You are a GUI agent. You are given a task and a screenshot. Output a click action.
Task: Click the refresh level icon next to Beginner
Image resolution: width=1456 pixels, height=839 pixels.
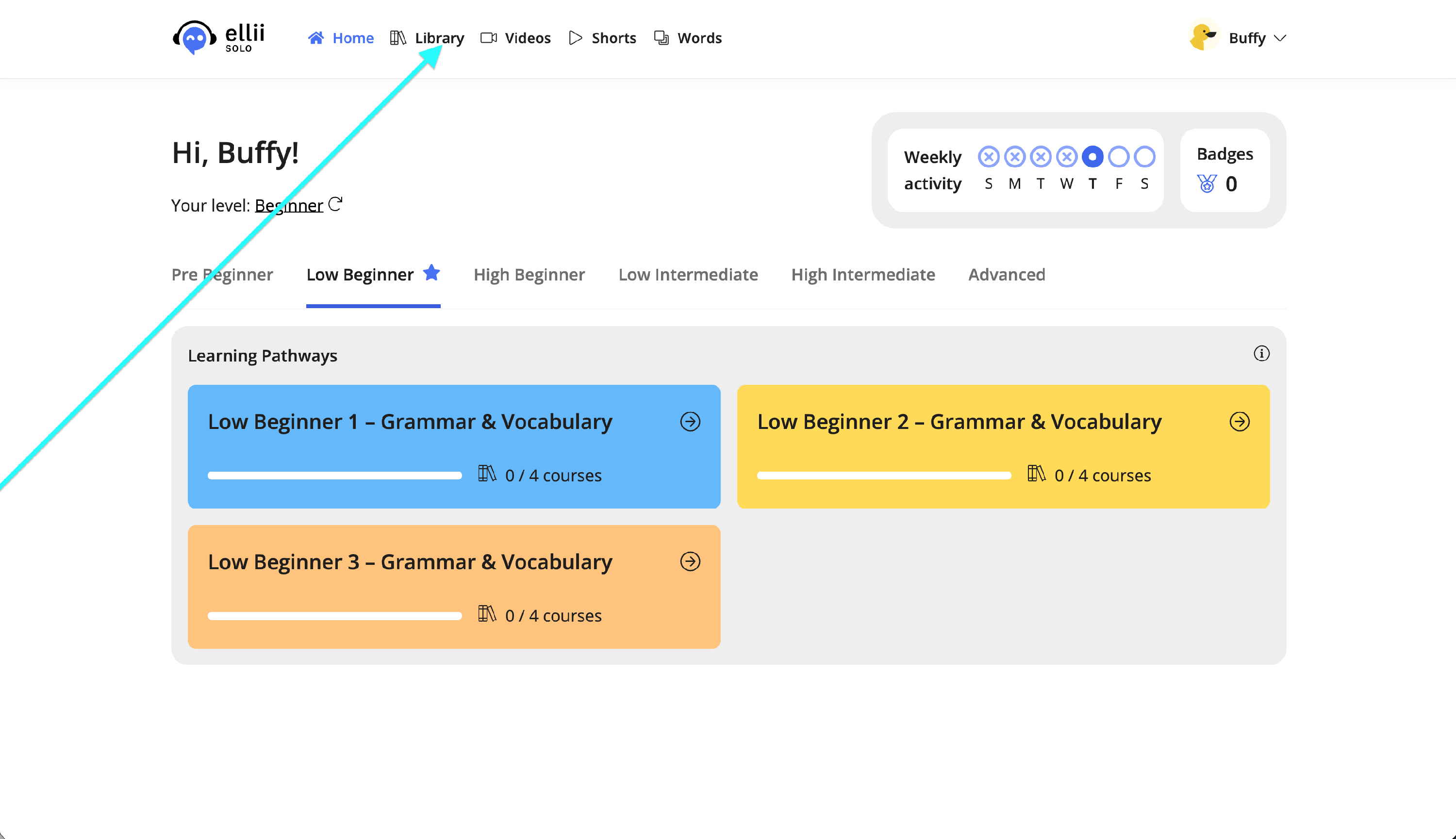335,204
